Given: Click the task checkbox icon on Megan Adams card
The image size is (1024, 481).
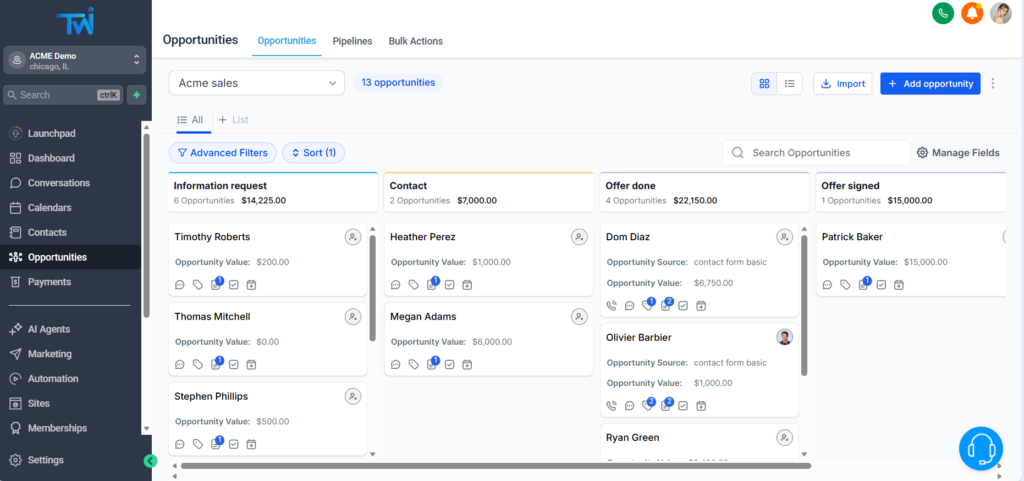Looking at the screenshot, I should click(450, 364).
